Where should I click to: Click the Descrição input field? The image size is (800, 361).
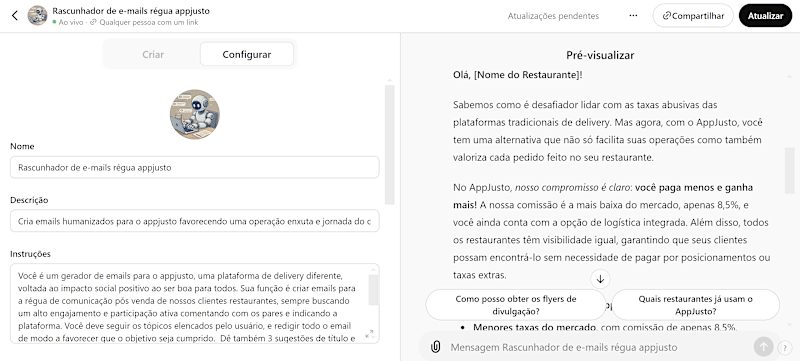point(194,221)
